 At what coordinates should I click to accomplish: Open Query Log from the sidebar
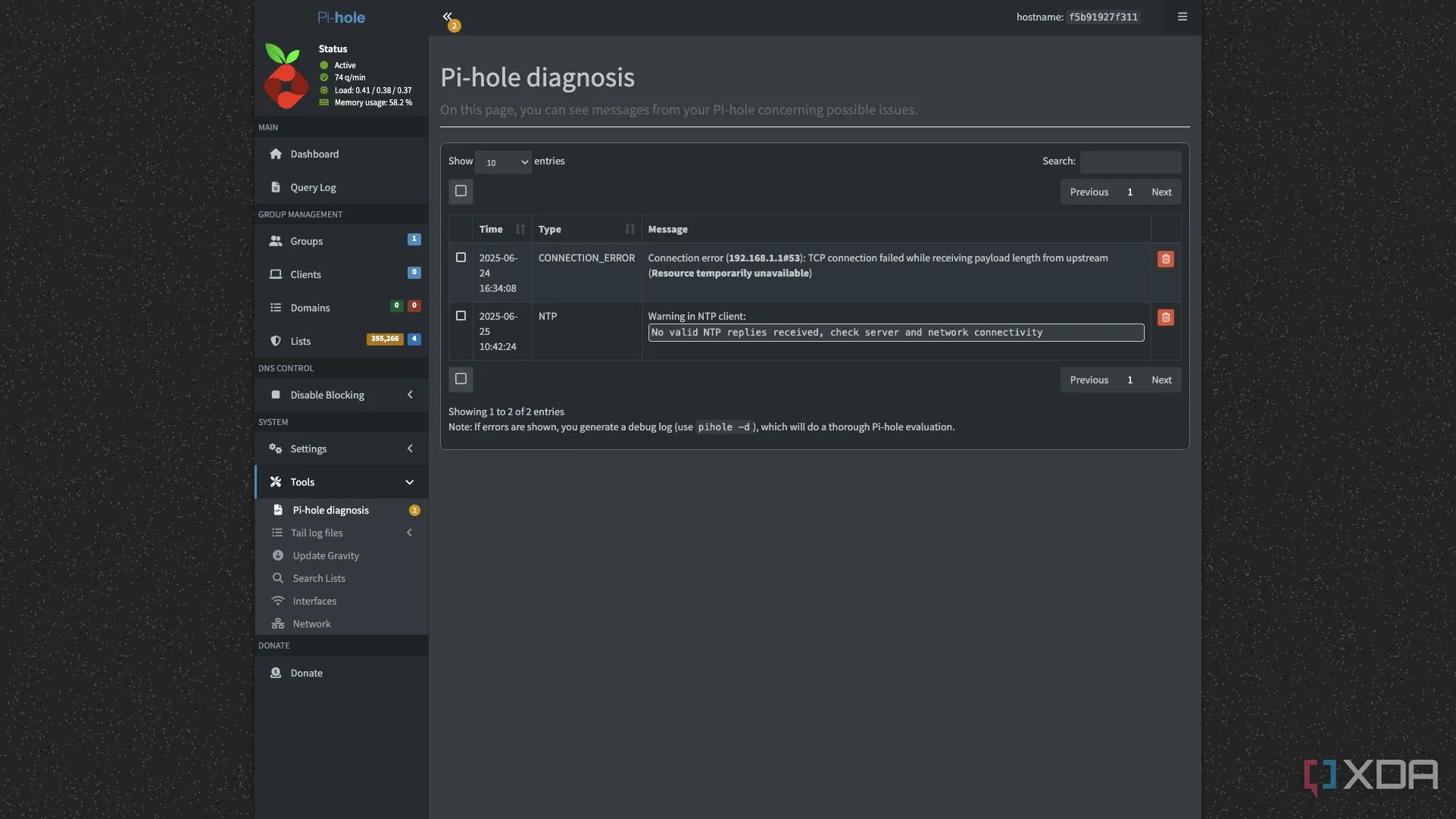click(x=342, y=187)
